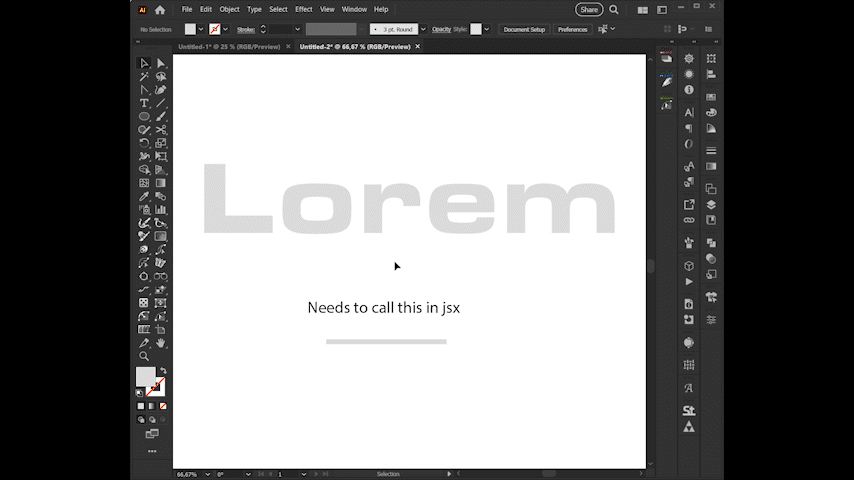Open the Type menu
The image size is (854, 480).
(x=254, y=9)
